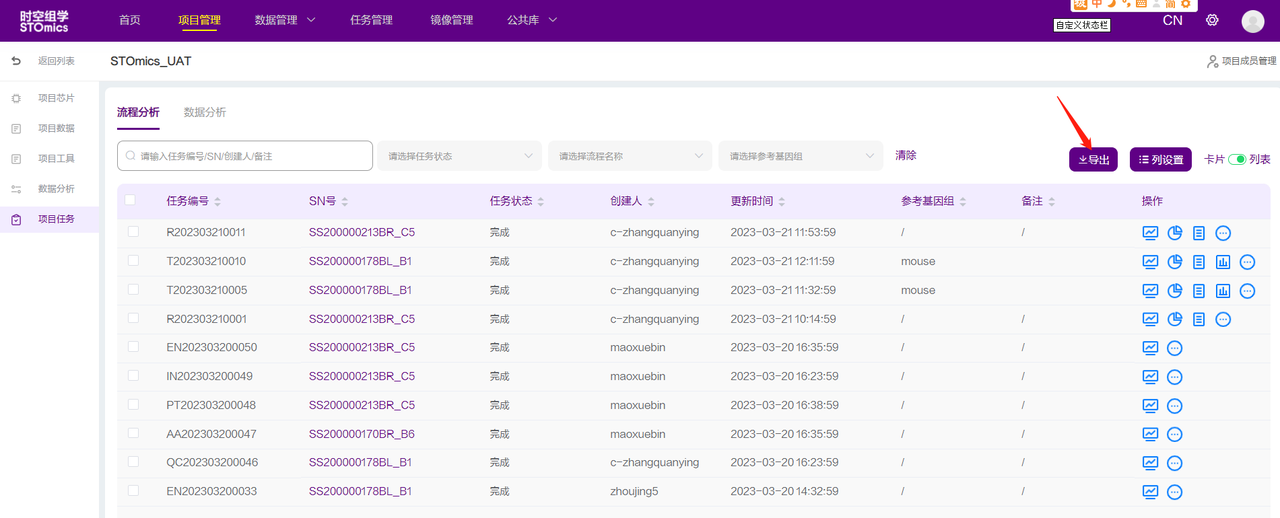The height and width of the screenshot is (518, 1280).
Task: Click pie chart icon in T202303210010 row
Action: coord(1175,262)
